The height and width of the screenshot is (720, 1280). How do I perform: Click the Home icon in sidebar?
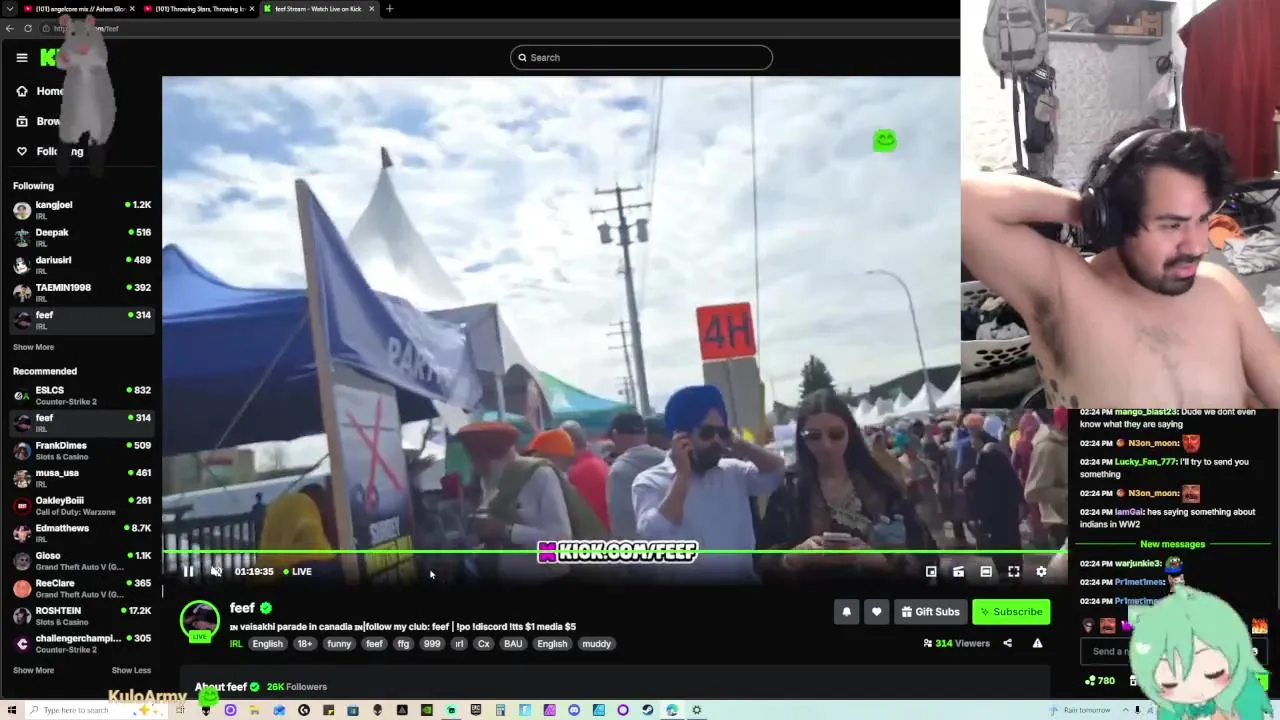pyautogui.click(x=22, y=91)
